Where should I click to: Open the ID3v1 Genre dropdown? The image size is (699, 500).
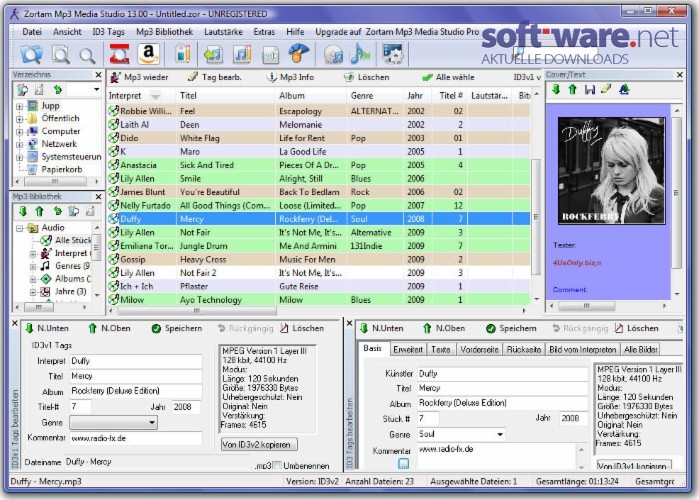tap(152, 422)
